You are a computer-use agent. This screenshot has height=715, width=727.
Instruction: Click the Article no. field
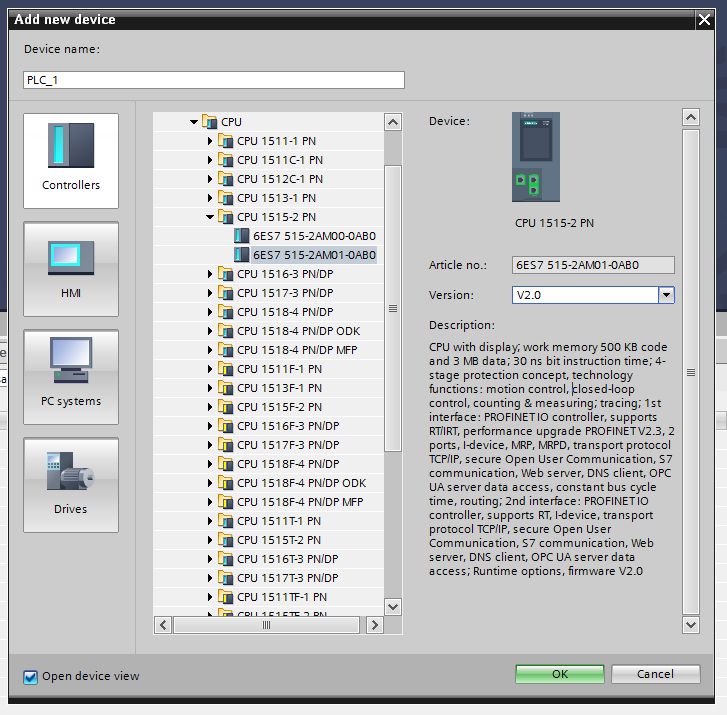(593, 265)
